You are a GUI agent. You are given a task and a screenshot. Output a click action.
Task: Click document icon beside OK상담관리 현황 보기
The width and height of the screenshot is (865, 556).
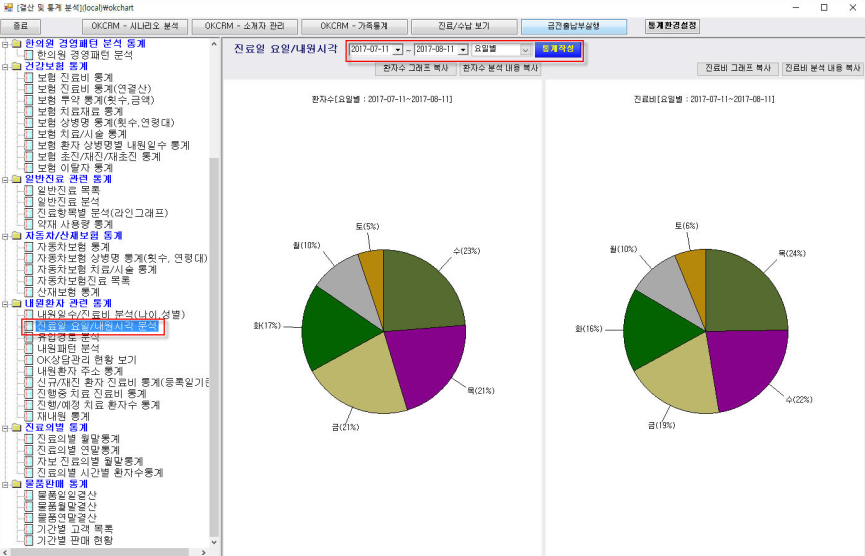(28, 360)
